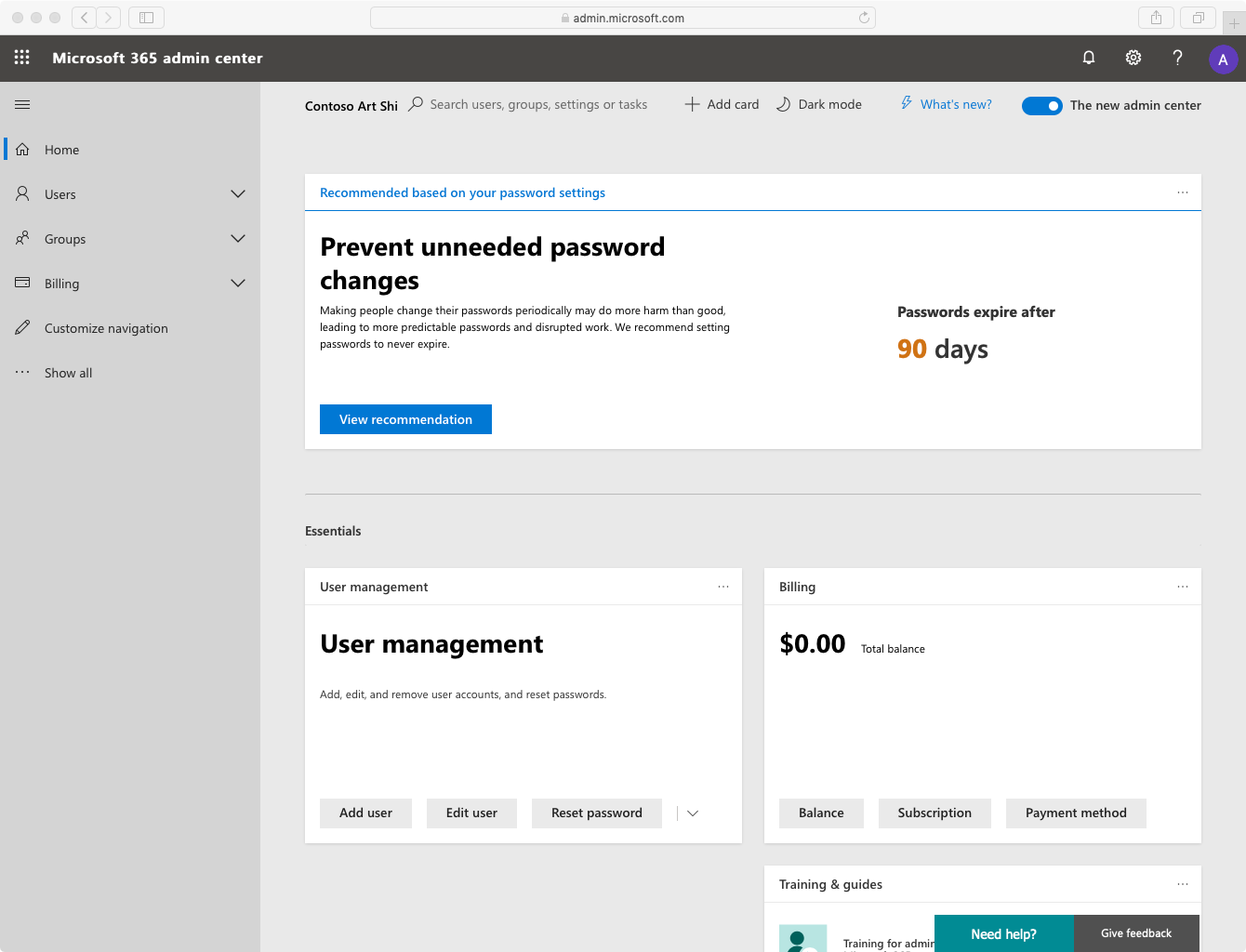Select Billing in the left navigation
This screenshot has height=952, width=1246.
(130, 284)
